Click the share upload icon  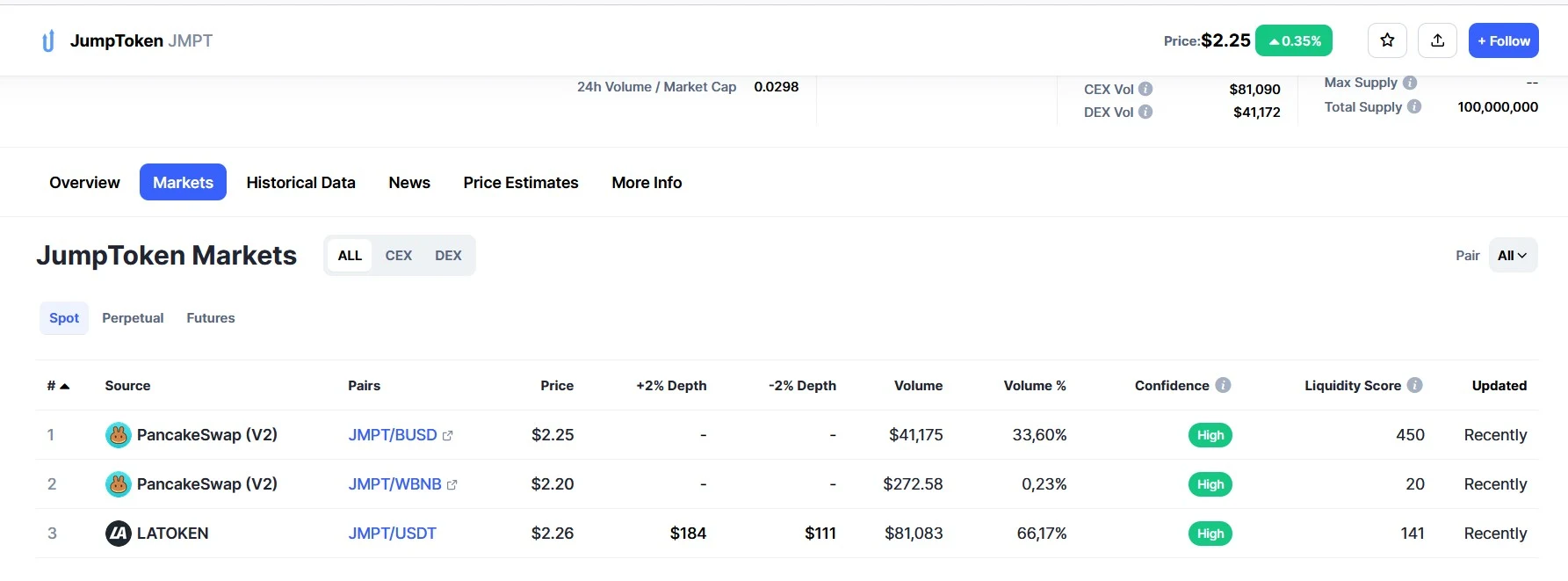point(1437,40)
